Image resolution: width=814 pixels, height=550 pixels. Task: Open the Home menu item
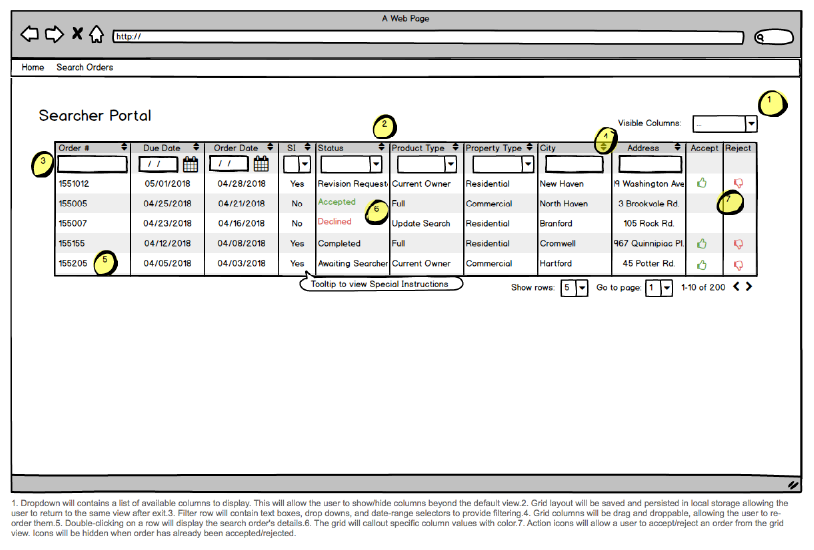(33, 67)
